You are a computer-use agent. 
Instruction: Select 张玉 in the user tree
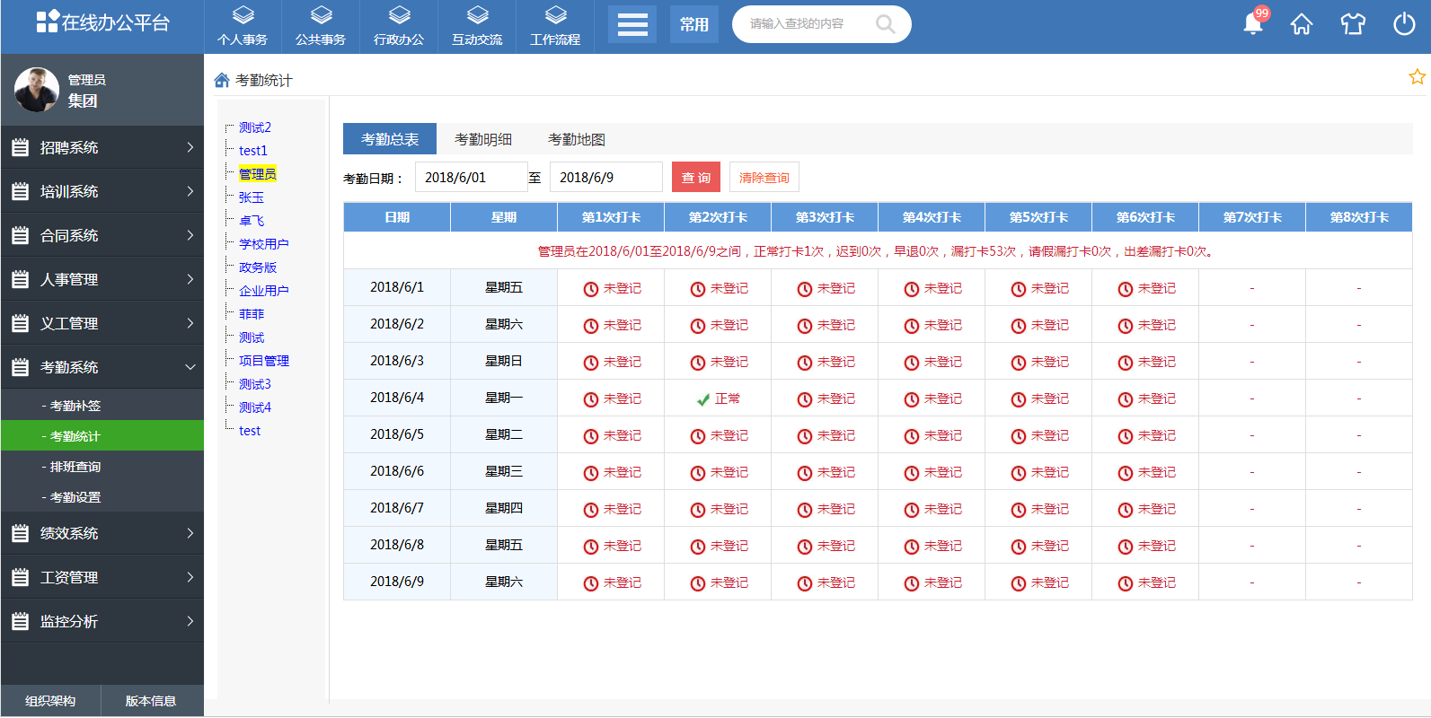249,196
